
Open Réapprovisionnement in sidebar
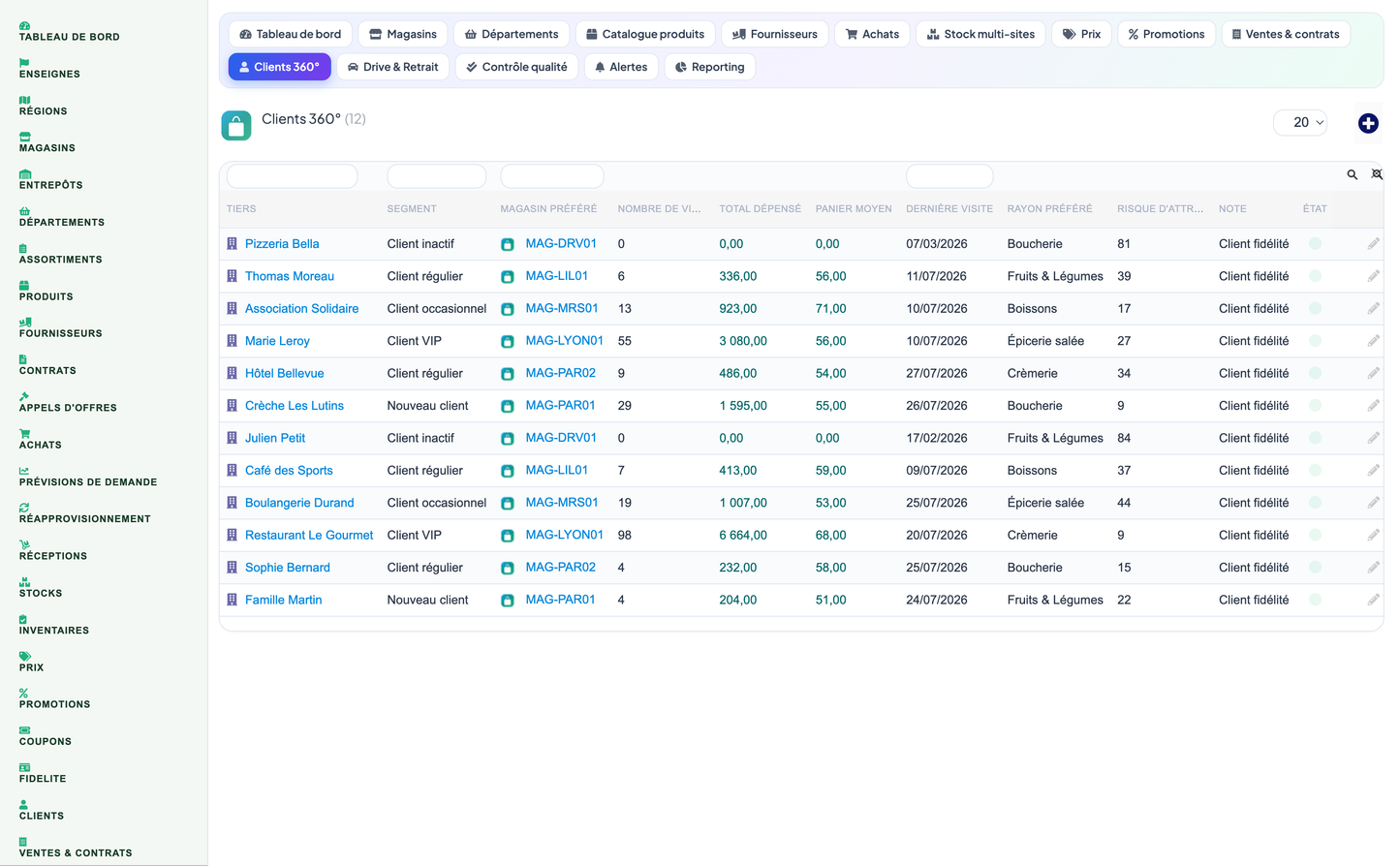[85, 513]
